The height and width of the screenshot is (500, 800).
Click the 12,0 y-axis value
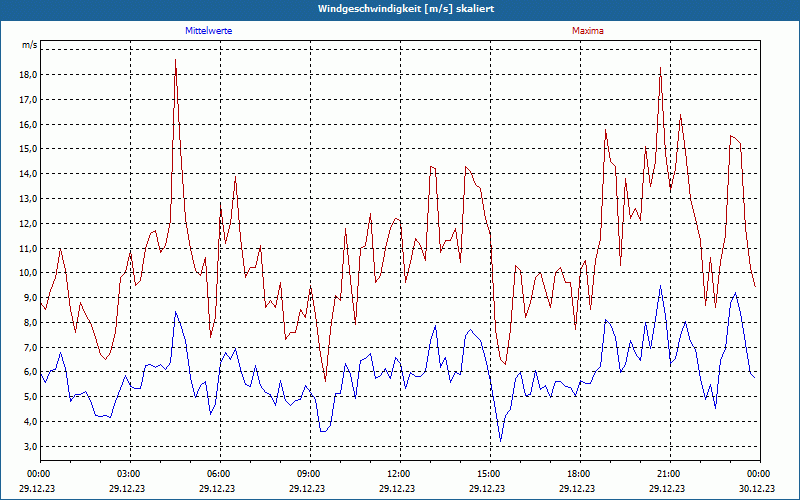coord(29,224)
